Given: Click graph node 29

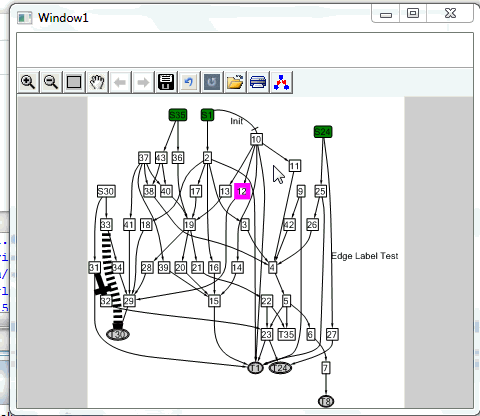Looking at the screenshot, I should click(129, 301).
